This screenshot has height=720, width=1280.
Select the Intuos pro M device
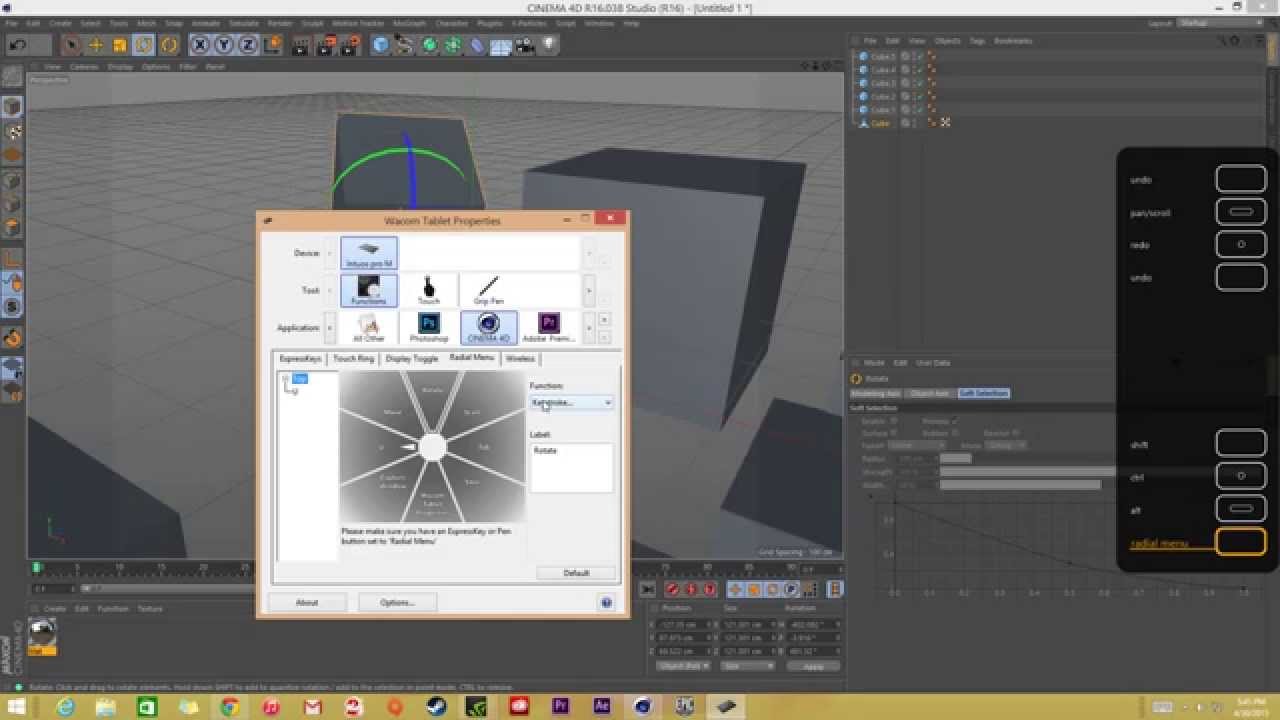coord(369,253)
